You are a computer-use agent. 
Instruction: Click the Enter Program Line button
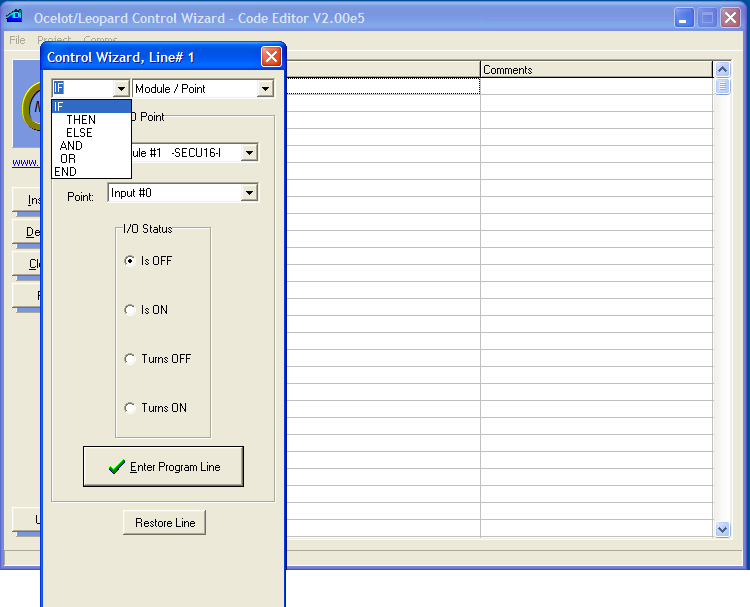(x=164, y=467)
